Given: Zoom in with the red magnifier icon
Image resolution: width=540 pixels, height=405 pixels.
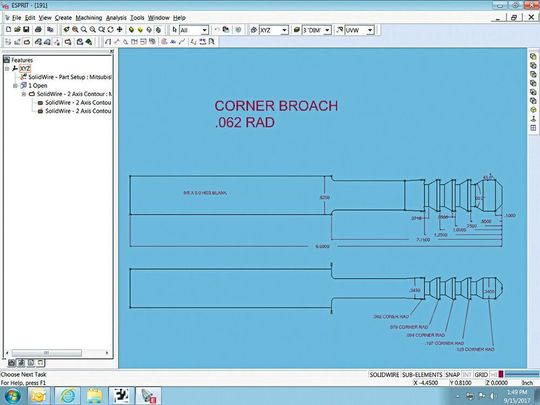Looking at the screenshot, I should pyautogui.click(x=75, y=30).
